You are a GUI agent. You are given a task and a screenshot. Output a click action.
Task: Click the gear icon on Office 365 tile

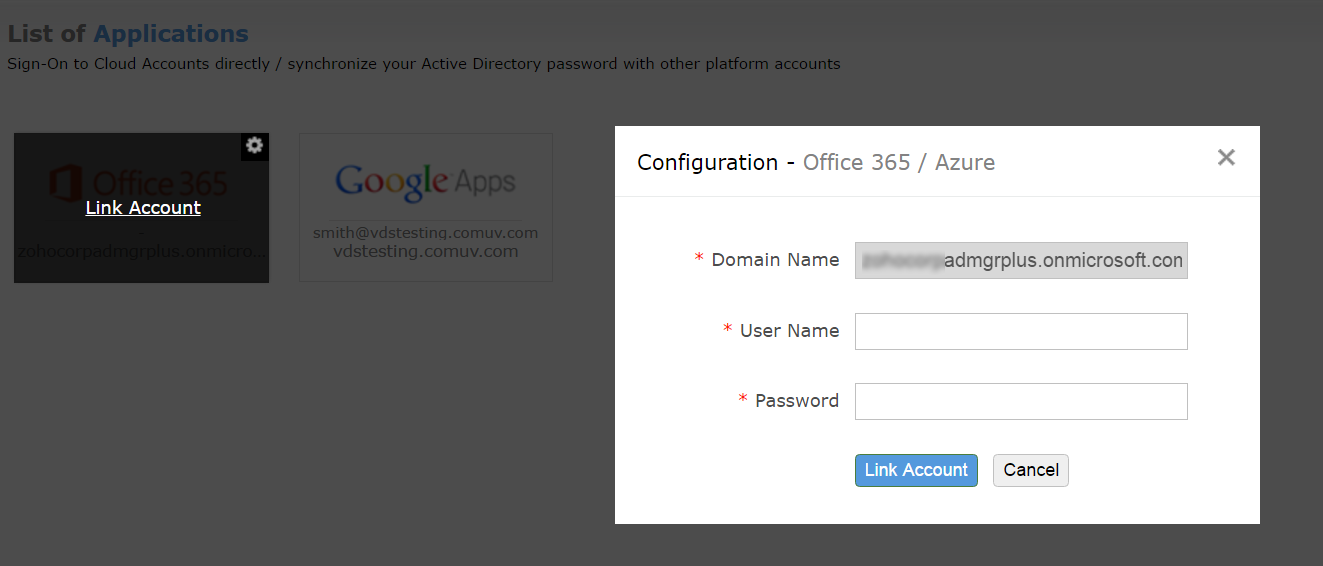click(x=255, y=146)
